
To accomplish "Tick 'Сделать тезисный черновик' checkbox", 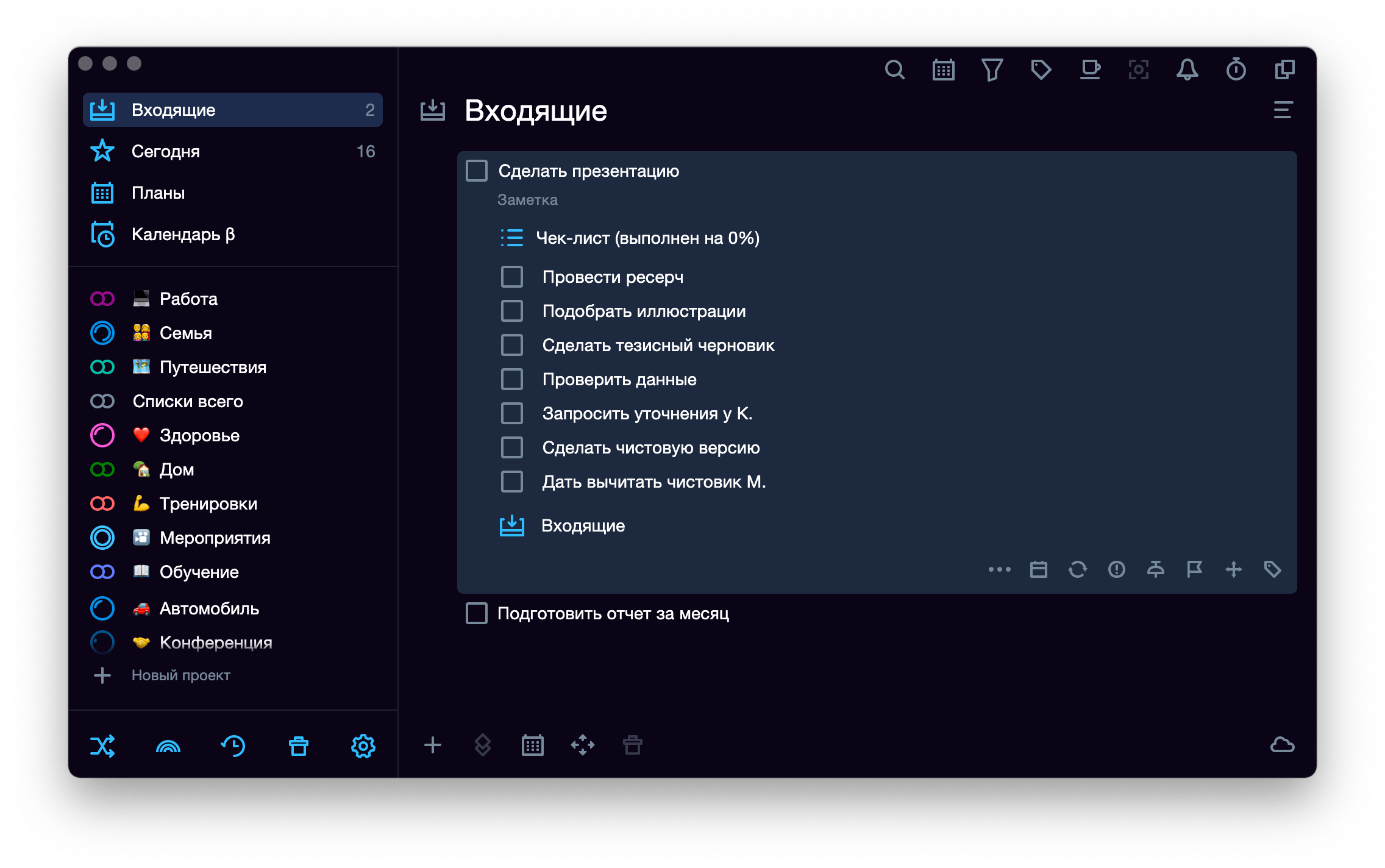I will point(512,345).
